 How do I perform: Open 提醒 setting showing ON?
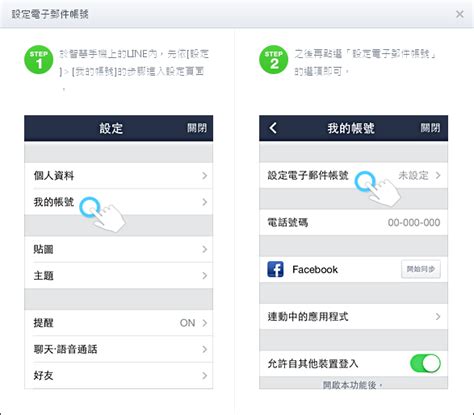click(119, 323)
